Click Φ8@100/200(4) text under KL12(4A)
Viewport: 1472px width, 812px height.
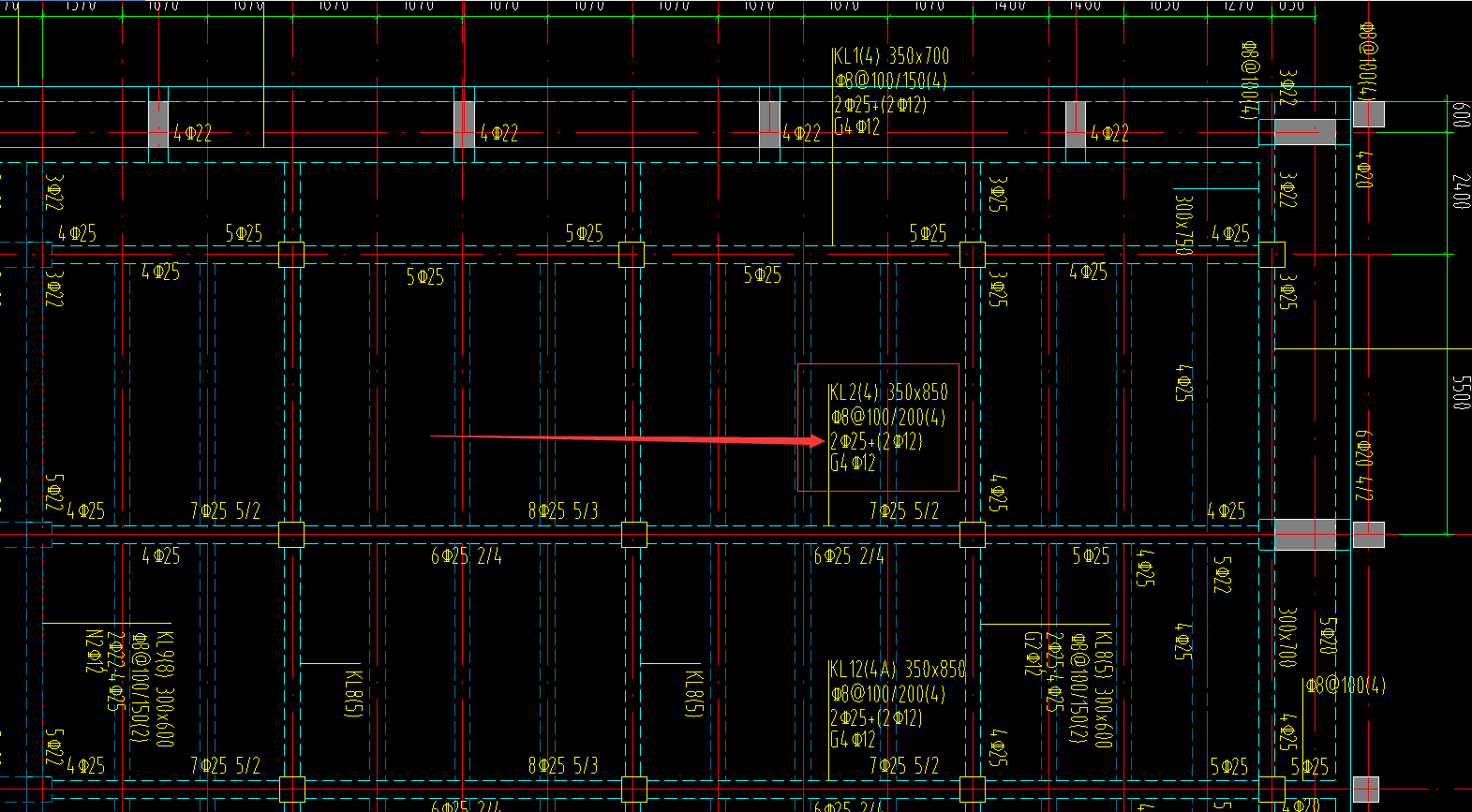point(888,694)
